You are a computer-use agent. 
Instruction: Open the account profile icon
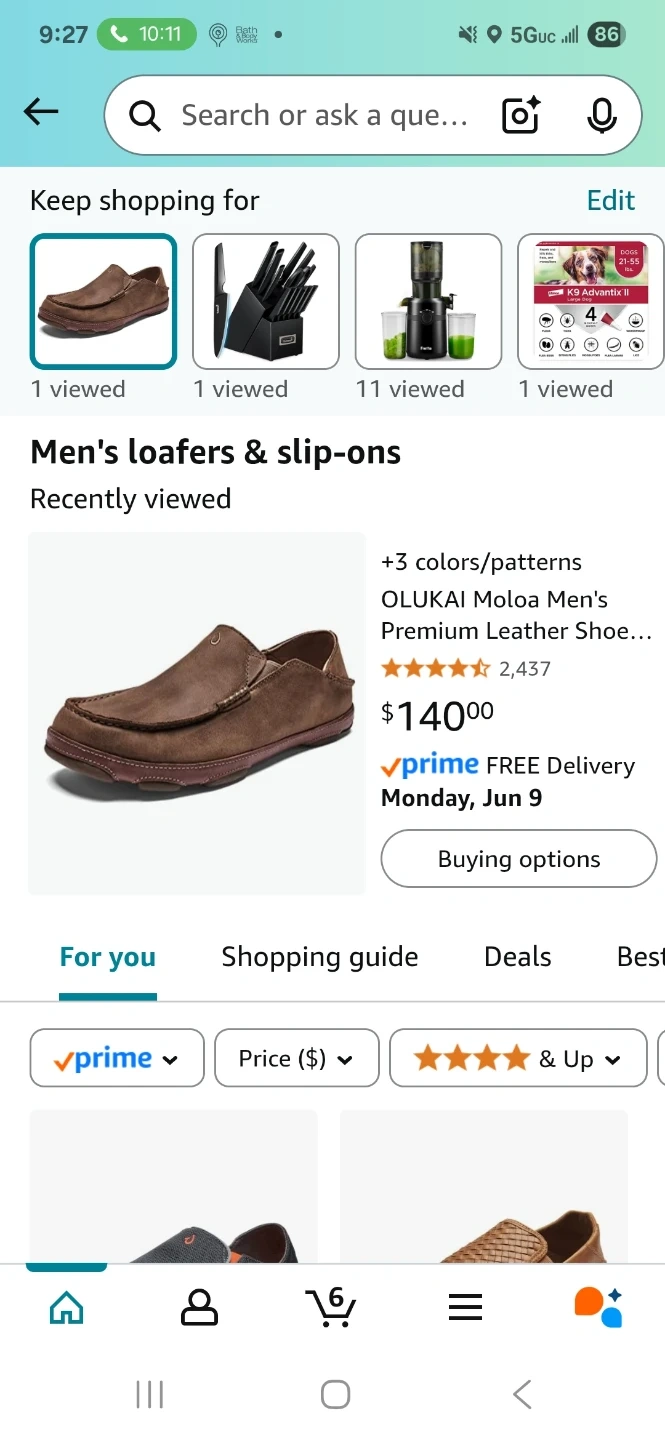tap(199, 1306)
